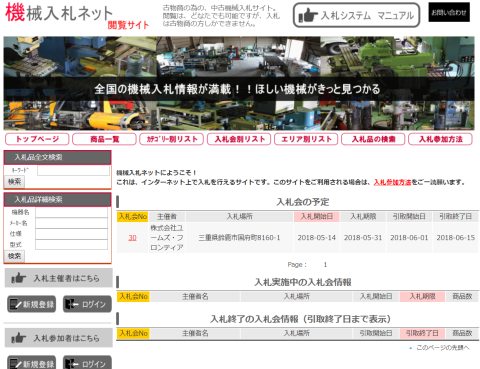Open the 商品一覧 navigation tab
Viewport: 480px width, 369px height.
104,139
